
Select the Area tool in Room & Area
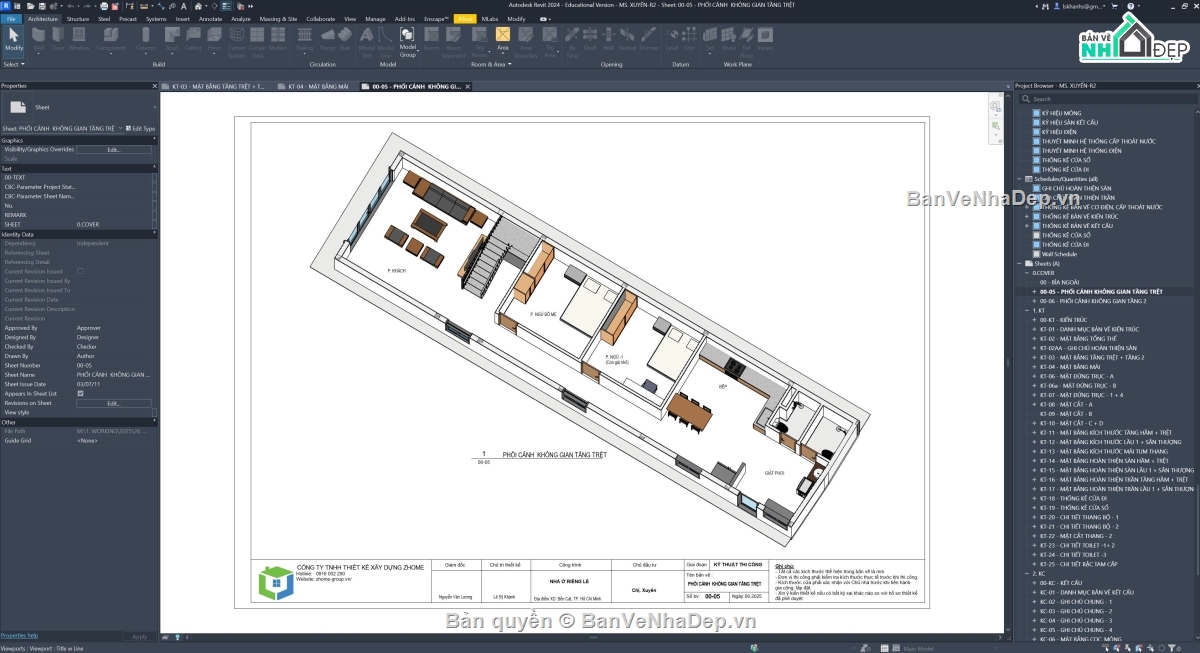coord(502,40)
